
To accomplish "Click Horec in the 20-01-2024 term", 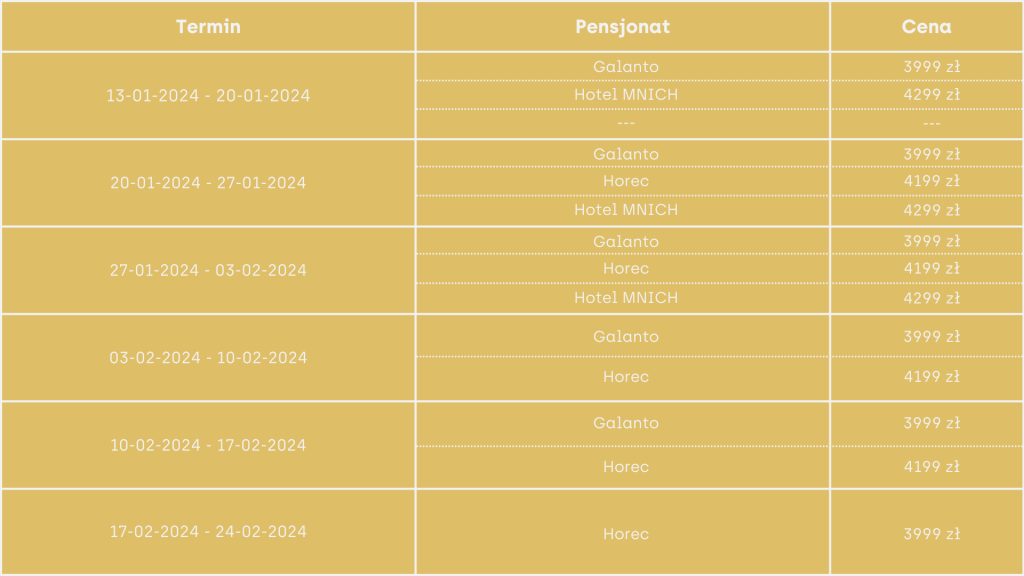I will [626, 181].
